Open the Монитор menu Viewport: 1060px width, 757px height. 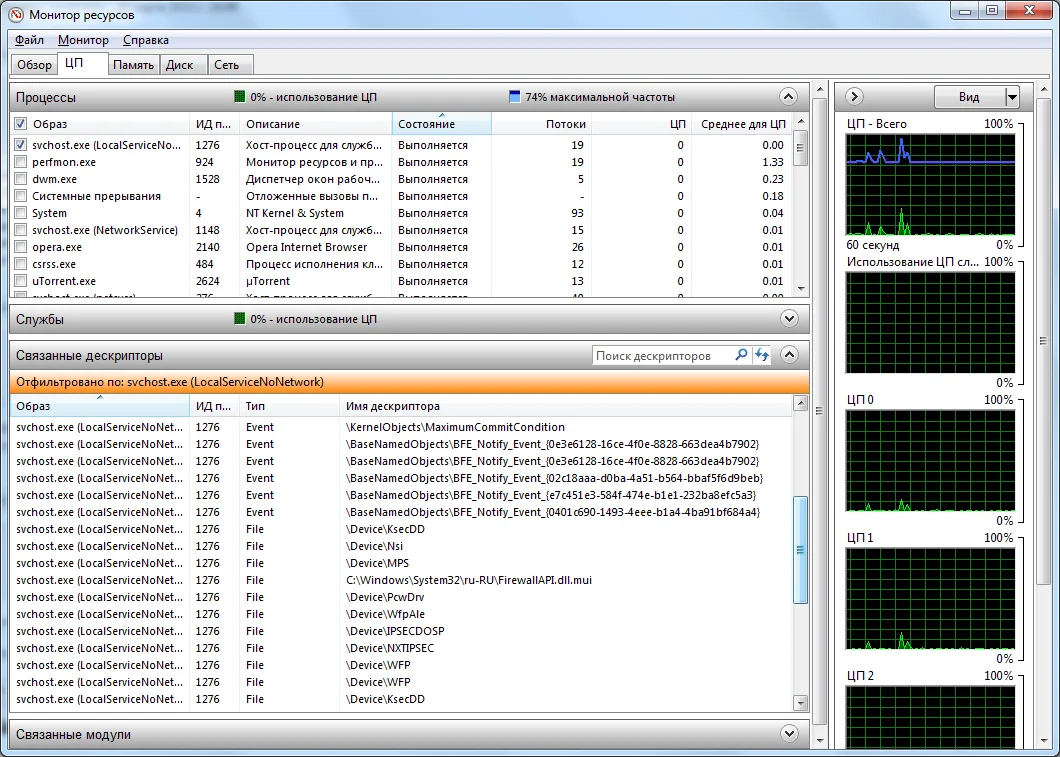pyautogui.click(x=83, y=40)
